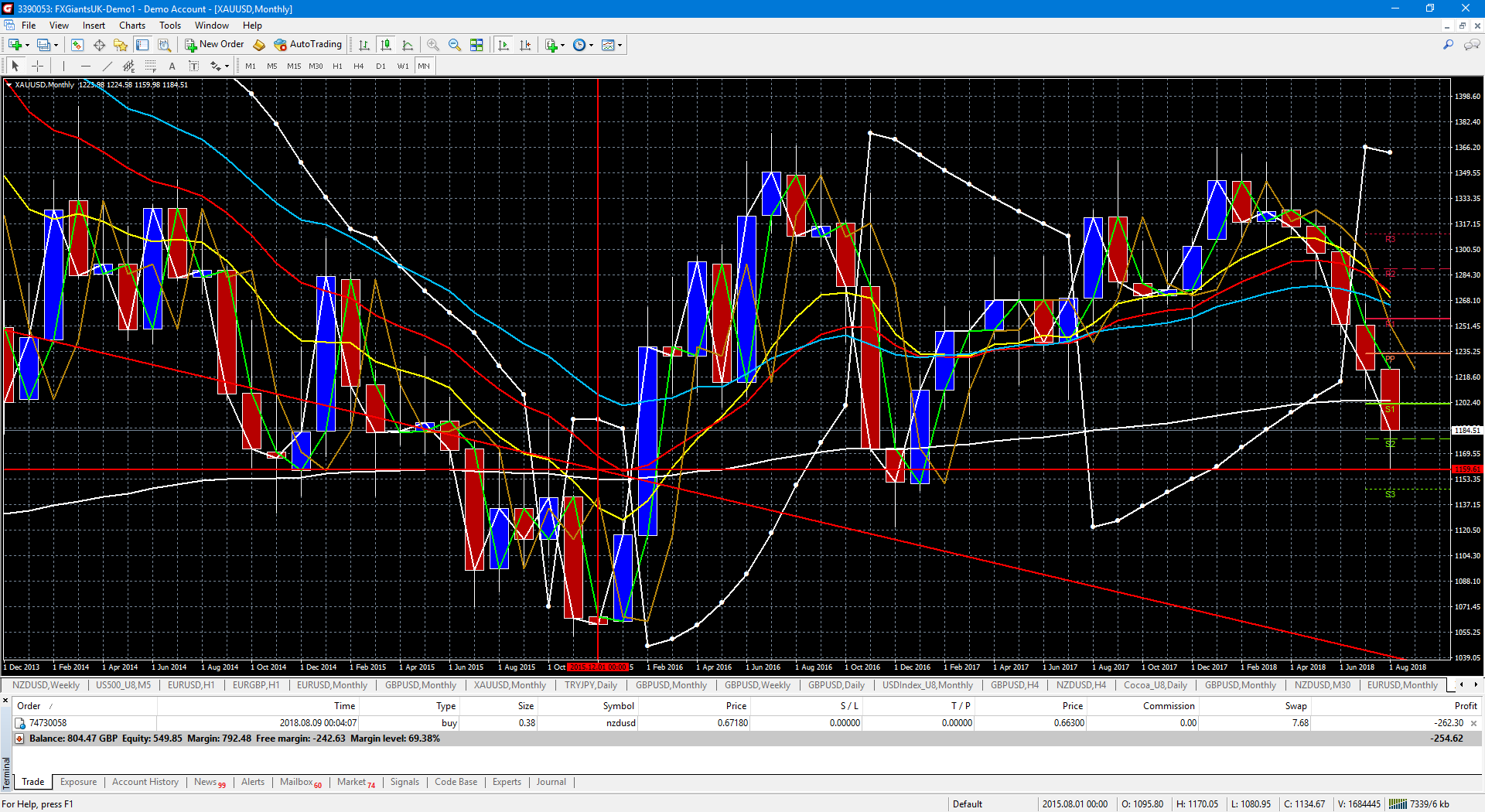This screenshot has width=1485, height=812.
Task: Switch timeframe to M1
Action: pos(251,66)
